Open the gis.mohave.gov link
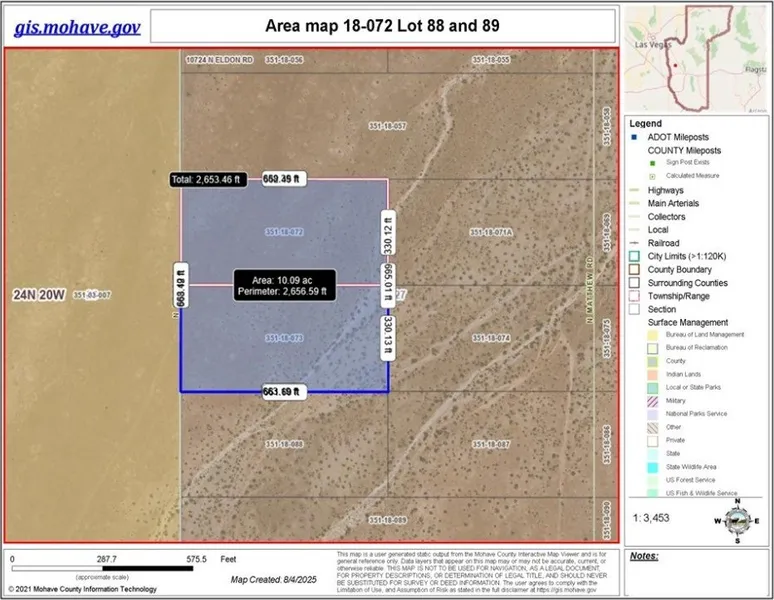This screenshot has width=774, height=600. coord(77,27)
